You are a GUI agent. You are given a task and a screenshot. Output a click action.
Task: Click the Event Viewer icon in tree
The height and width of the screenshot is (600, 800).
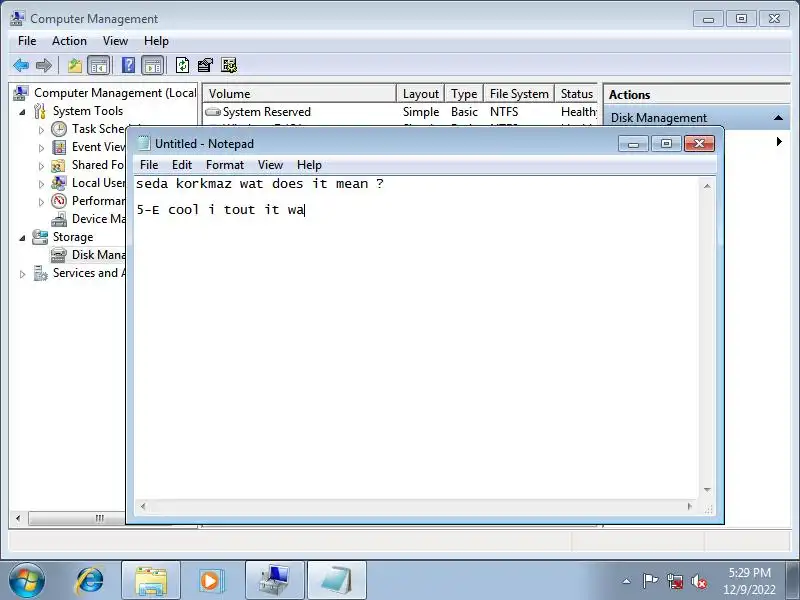tap(59, 147)
